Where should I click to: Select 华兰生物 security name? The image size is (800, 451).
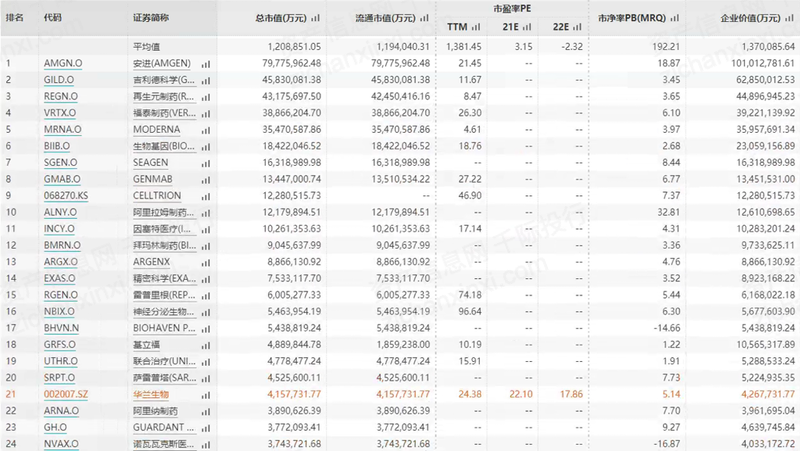point(151,394)
